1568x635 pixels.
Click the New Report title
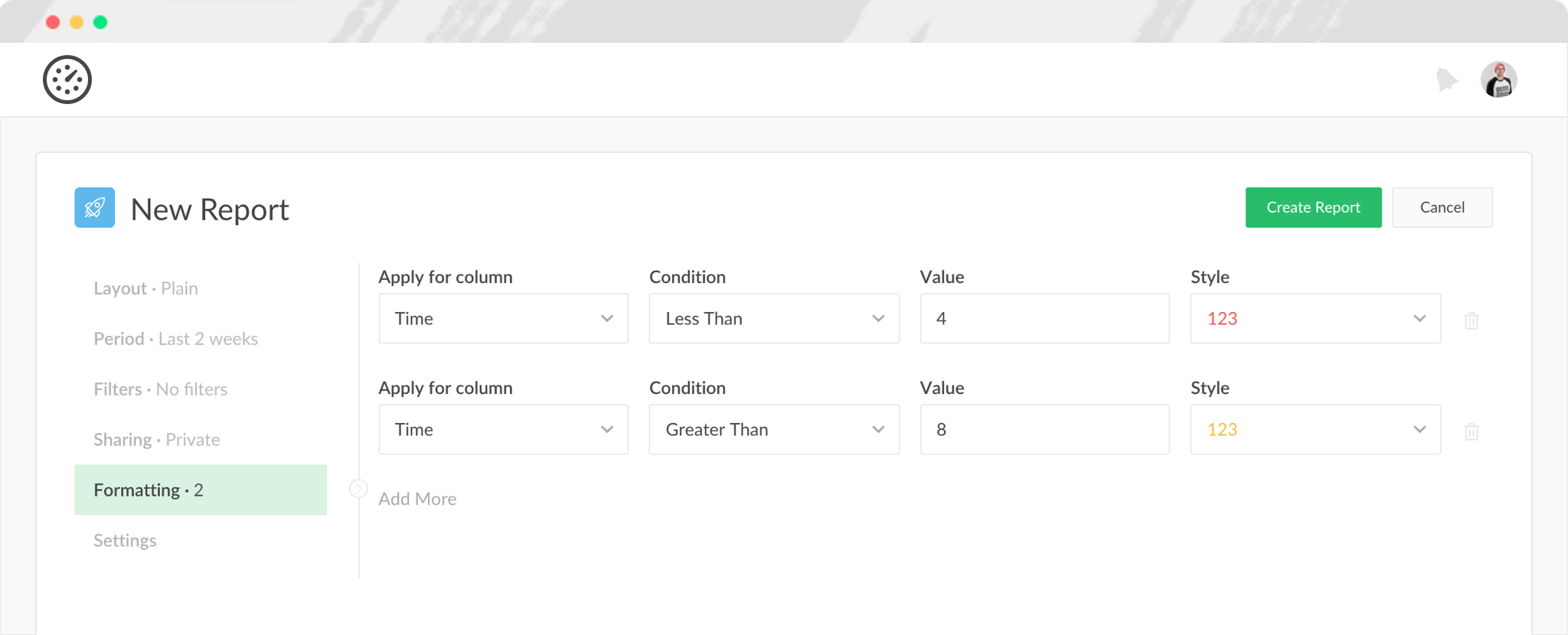pos(210,209)
